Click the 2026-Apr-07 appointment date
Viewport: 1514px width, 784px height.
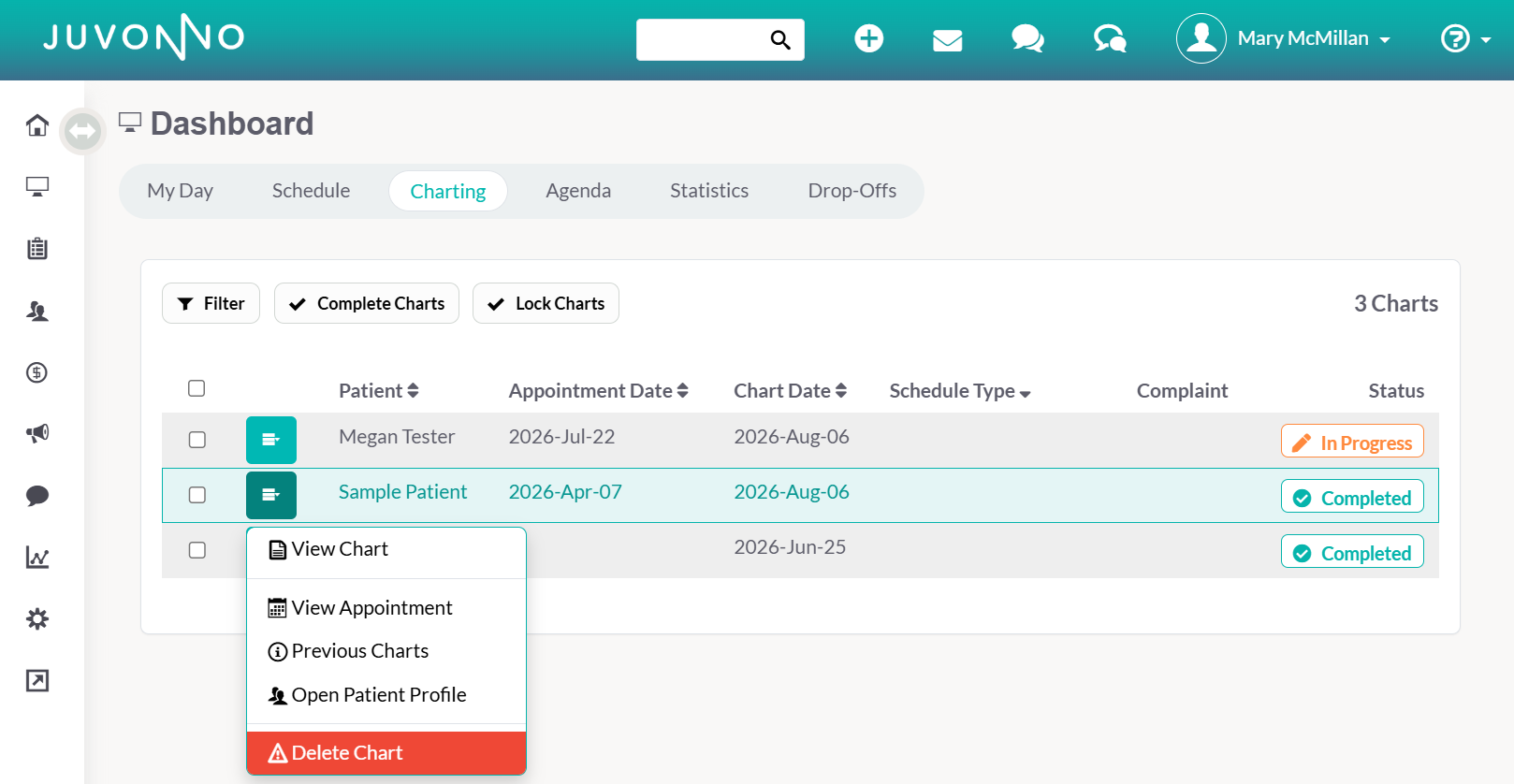click(565, 492)
